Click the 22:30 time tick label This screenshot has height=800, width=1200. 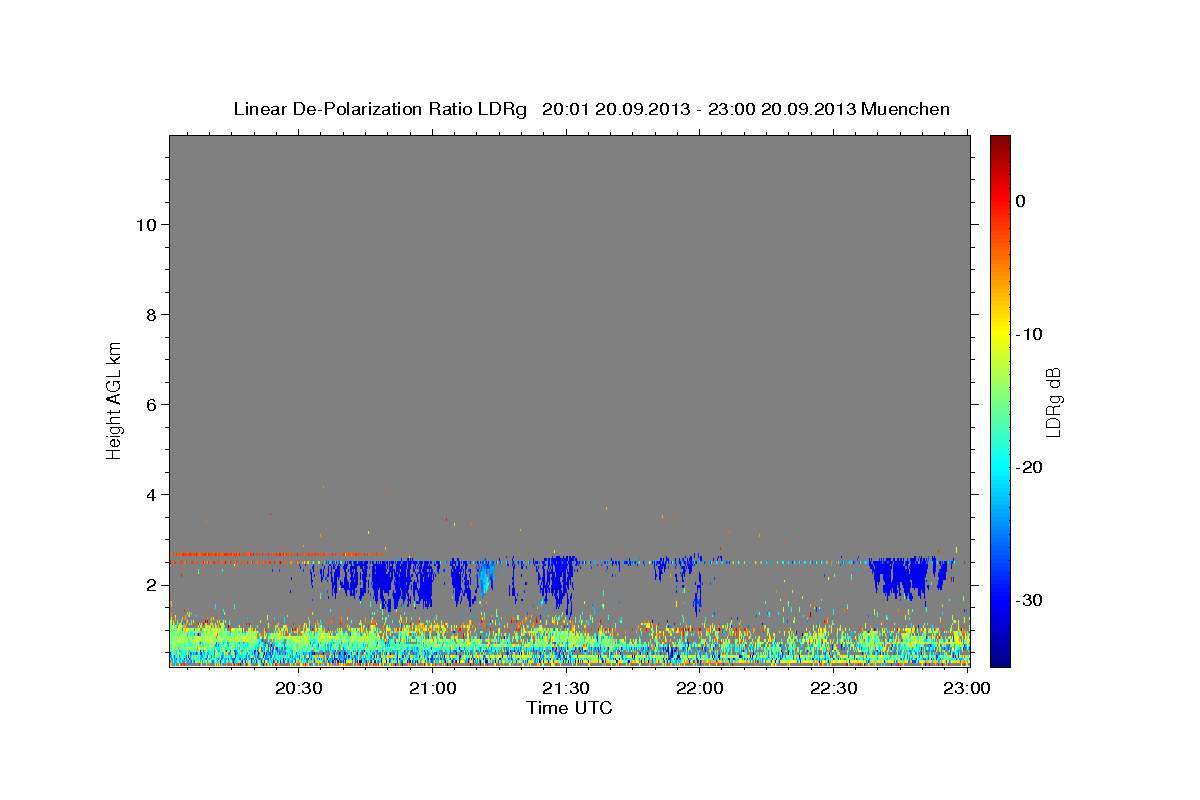click(x=833, y=688)
